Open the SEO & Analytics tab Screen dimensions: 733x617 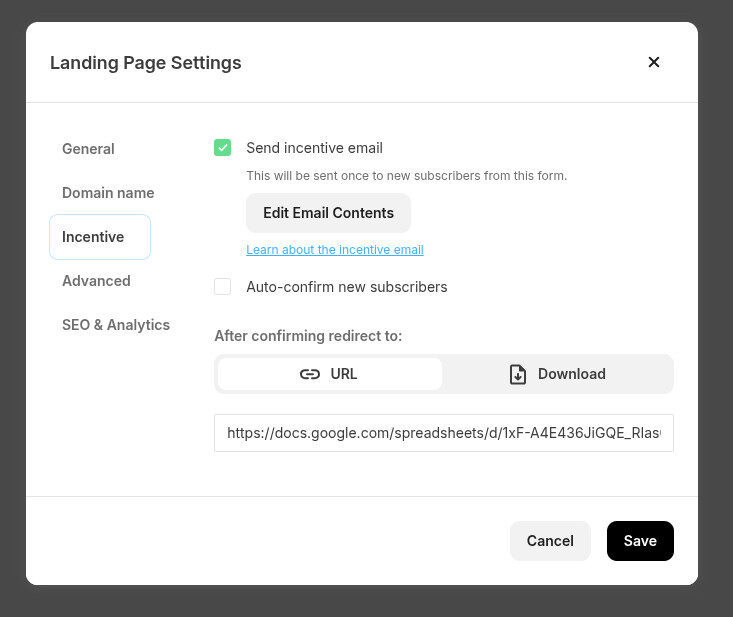(x=116, y=325)
